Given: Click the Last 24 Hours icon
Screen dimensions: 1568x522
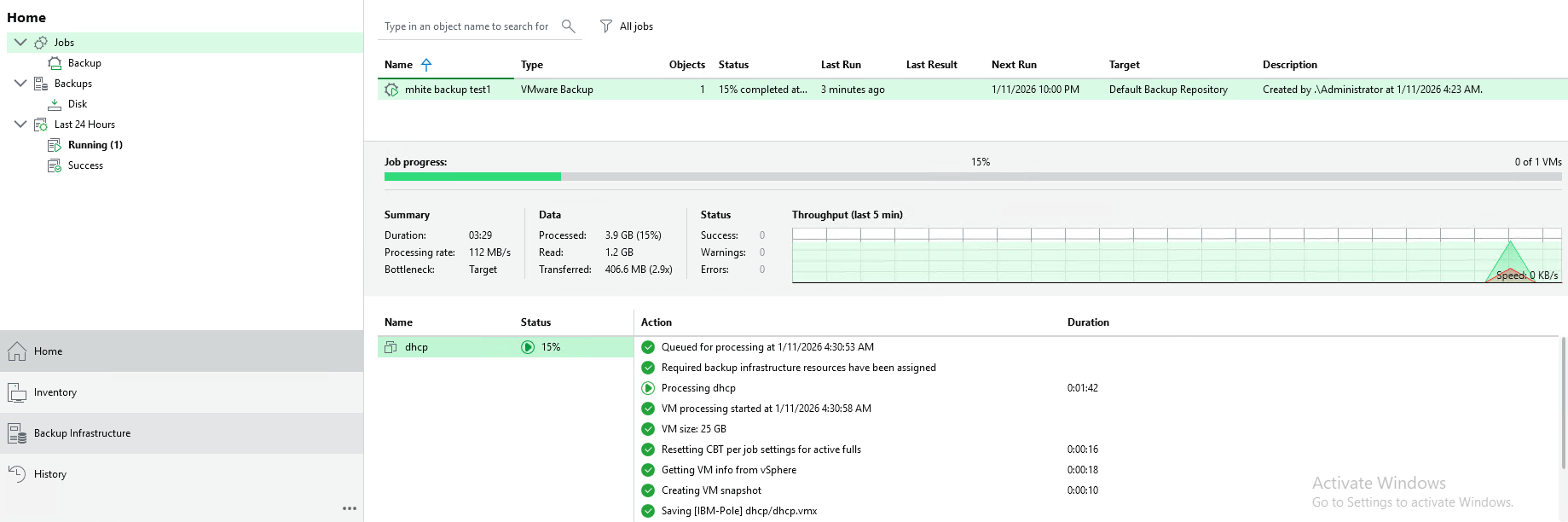Looking at the screenshot, I should [41, 125].
